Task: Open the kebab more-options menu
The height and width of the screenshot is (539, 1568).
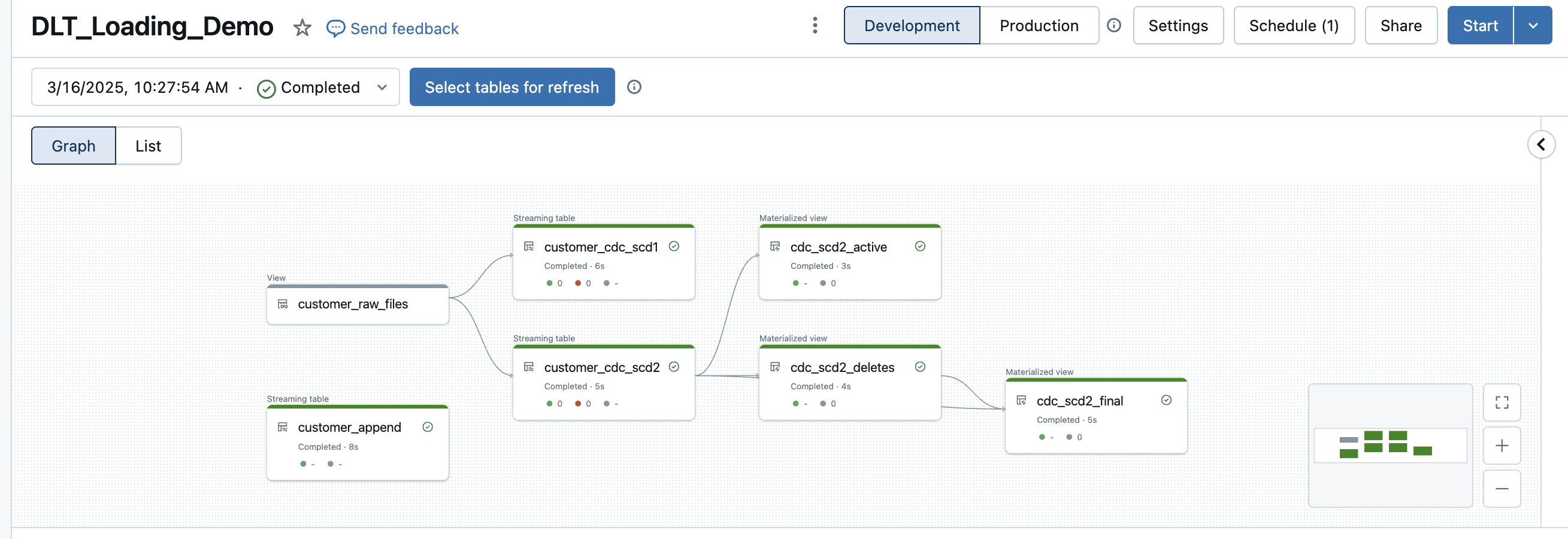Action: point(815,26)
